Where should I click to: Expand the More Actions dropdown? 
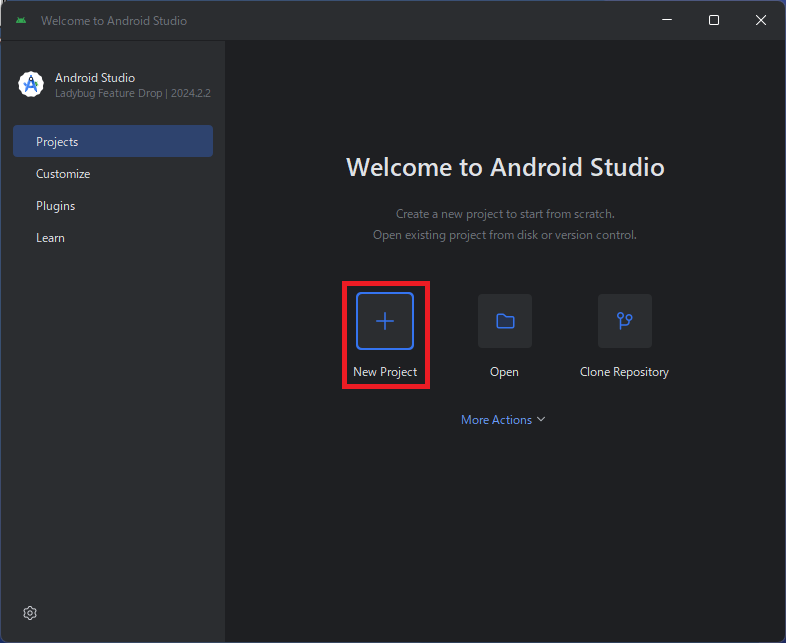497,420
